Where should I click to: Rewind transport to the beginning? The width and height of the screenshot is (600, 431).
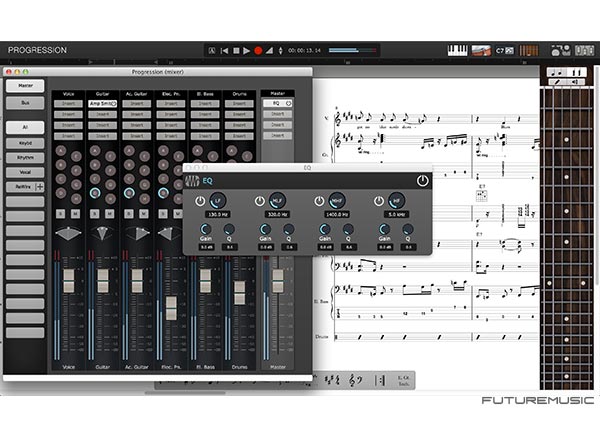(225, 51)
